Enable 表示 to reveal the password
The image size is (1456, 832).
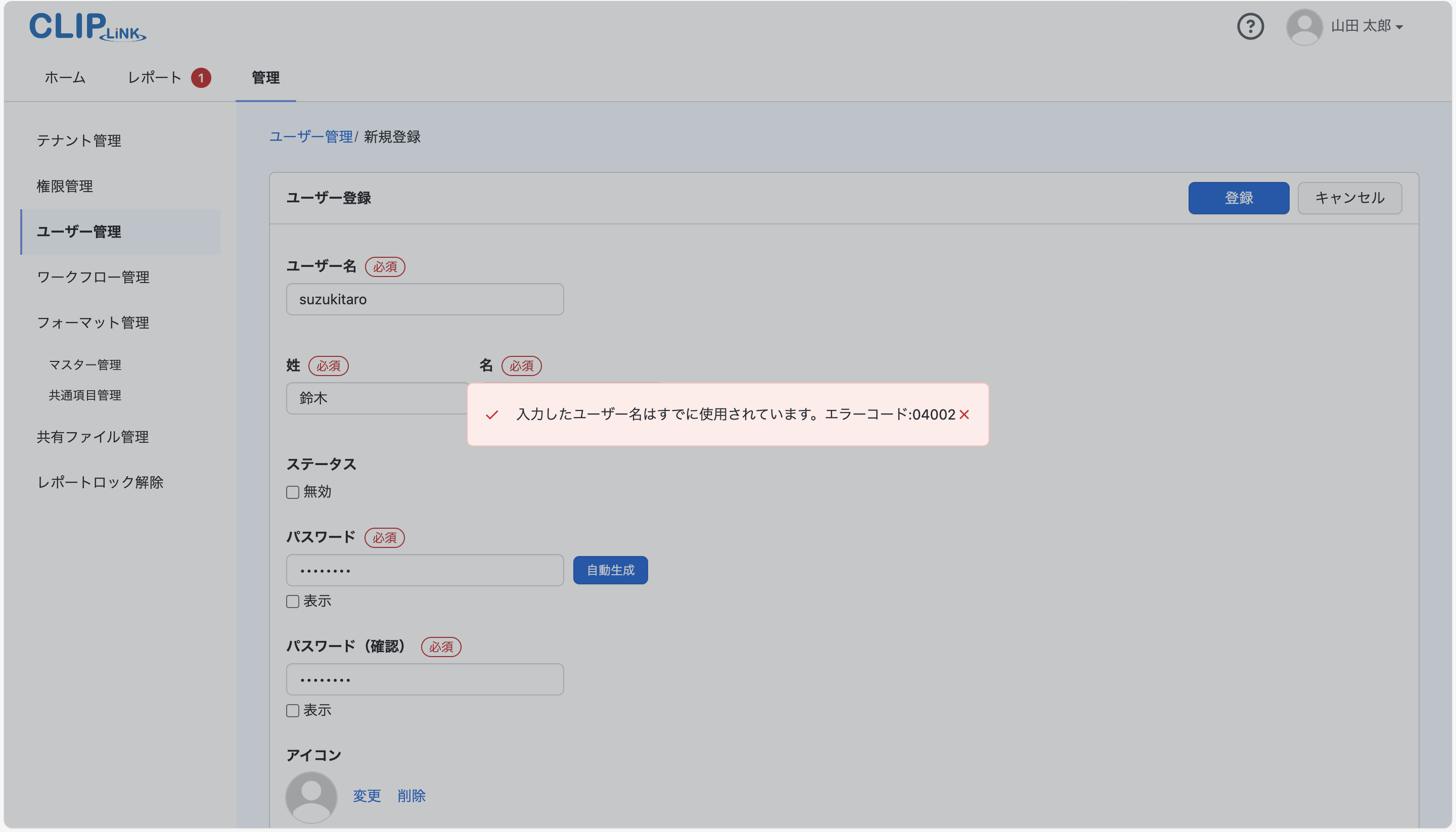293,600
